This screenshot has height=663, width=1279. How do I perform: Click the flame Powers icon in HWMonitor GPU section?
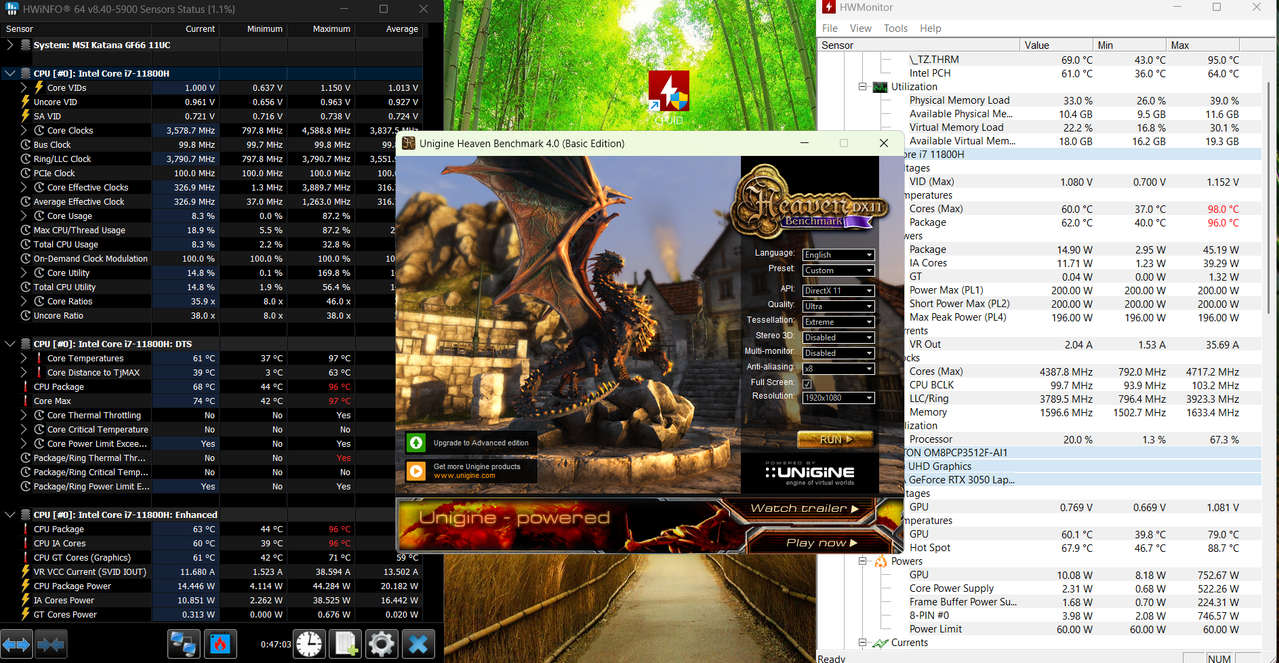tap(880, 561)
